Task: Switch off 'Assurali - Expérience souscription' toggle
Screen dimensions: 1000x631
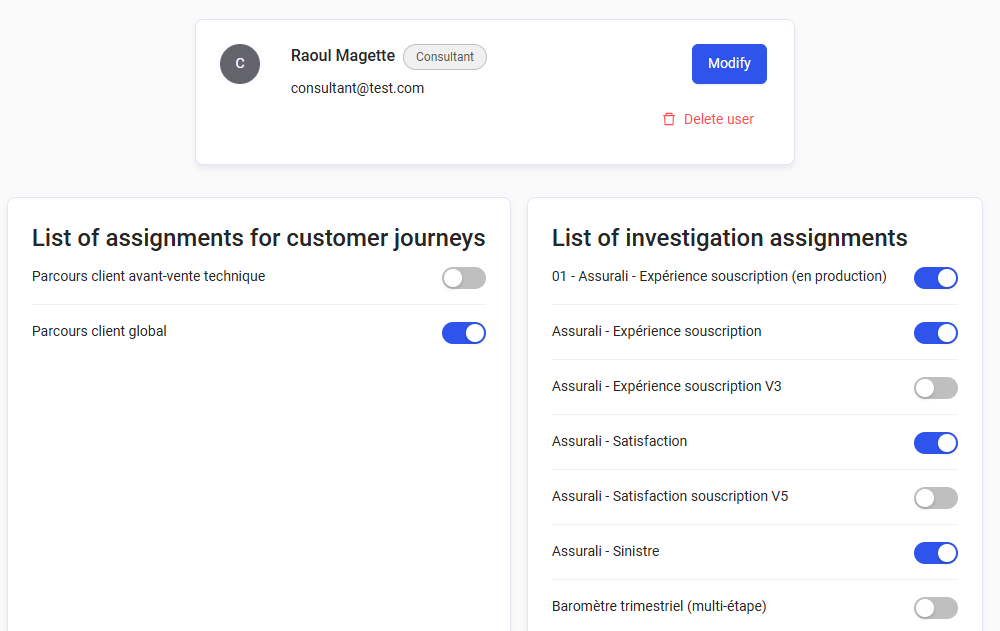Action: (936, 333)
